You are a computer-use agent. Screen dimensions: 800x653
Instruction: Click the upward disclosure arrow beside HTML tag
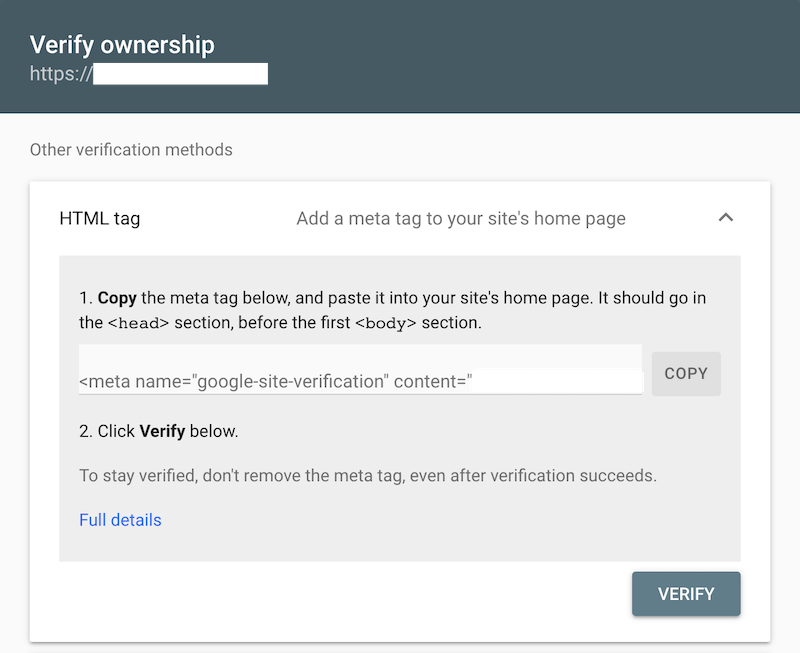(x=726, y=217)
